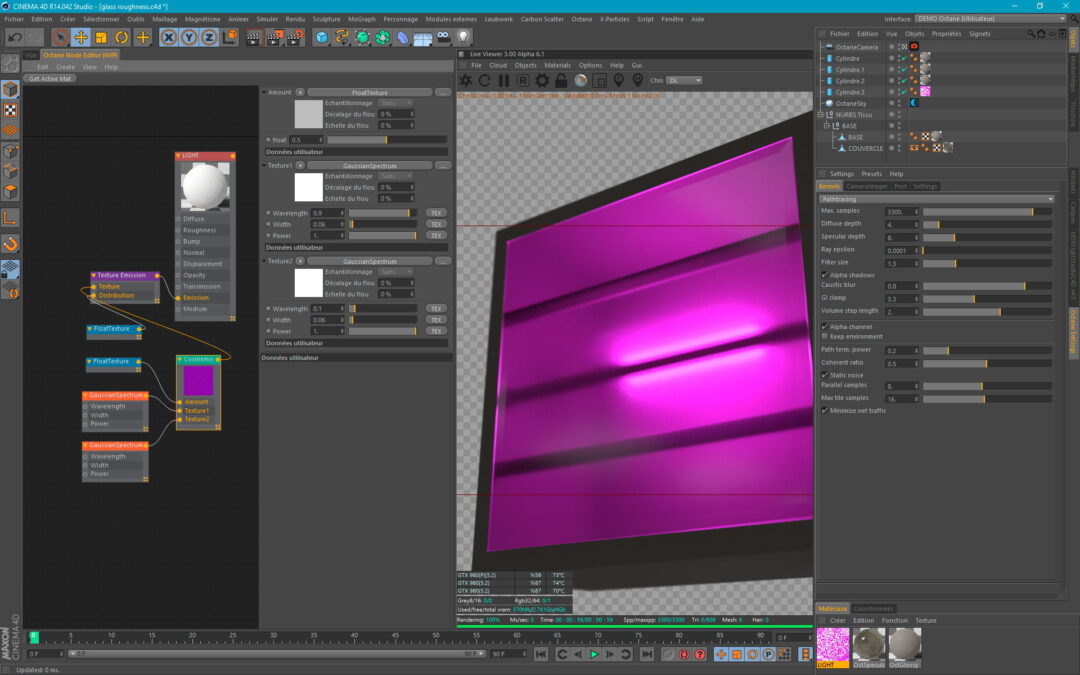Open Live Viewer settings gear
1080x675 pixels.
(x=542, y=80)
